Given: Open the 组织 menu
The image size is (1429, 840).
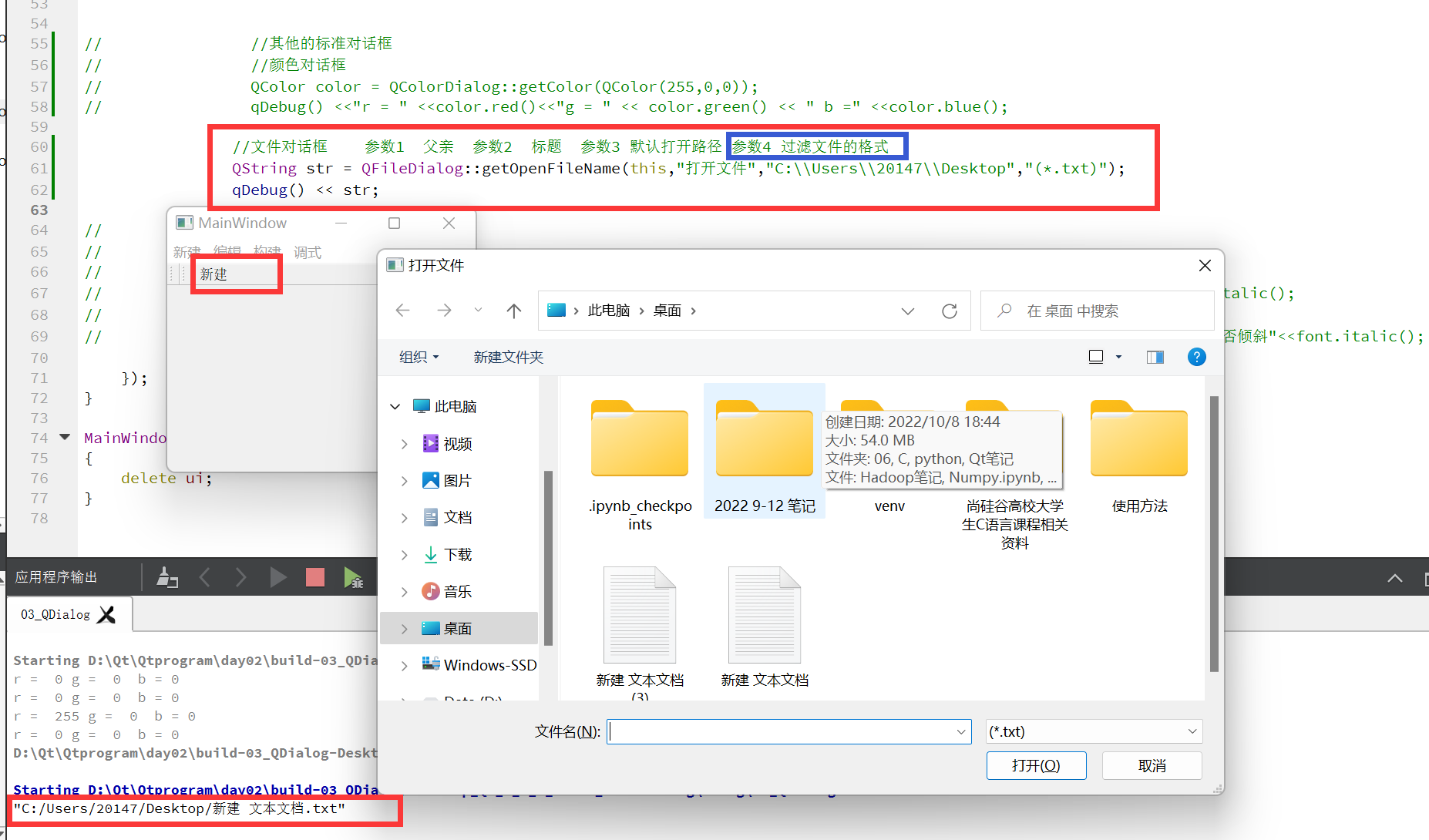Looking at the screenshot, I should [419, 357].
